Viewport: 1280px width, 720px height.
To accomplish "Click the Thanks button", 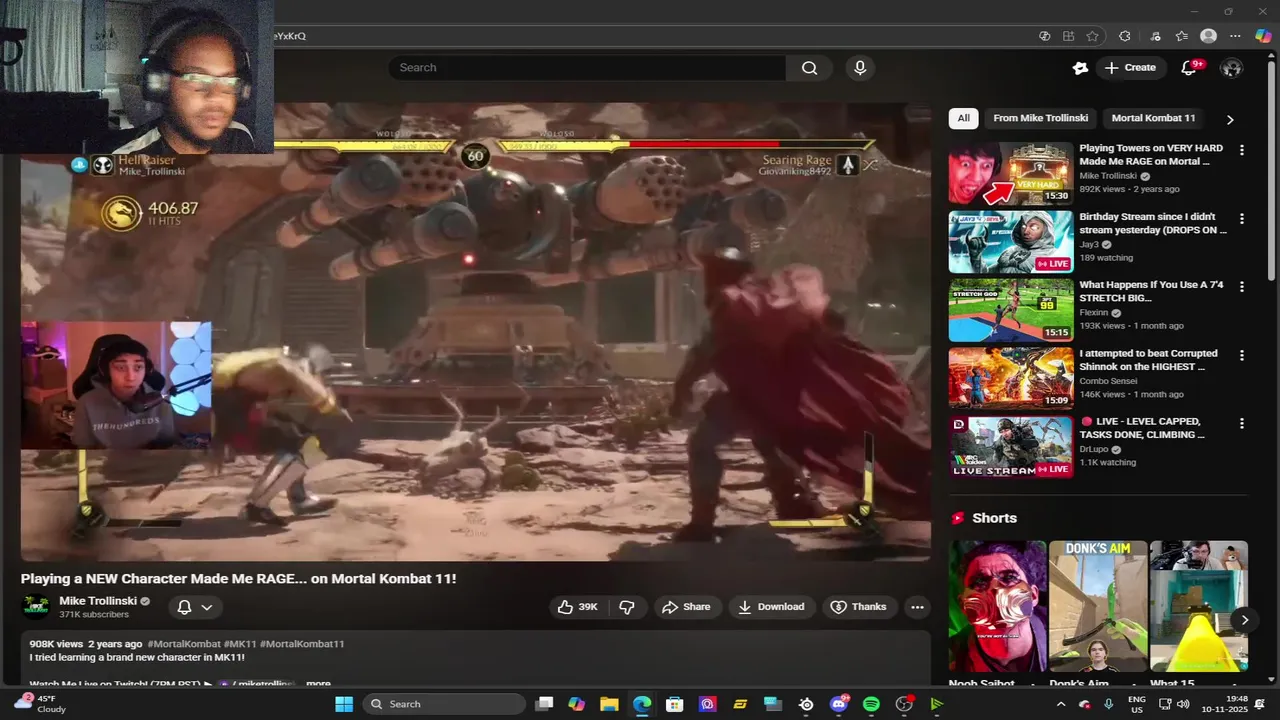I will 859,607.
